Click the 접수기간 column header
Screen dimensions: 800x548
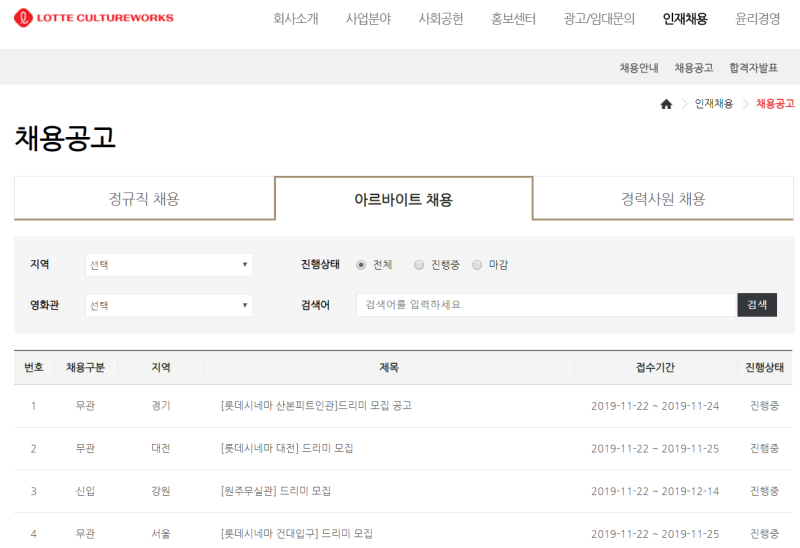(x=655, y=367)
